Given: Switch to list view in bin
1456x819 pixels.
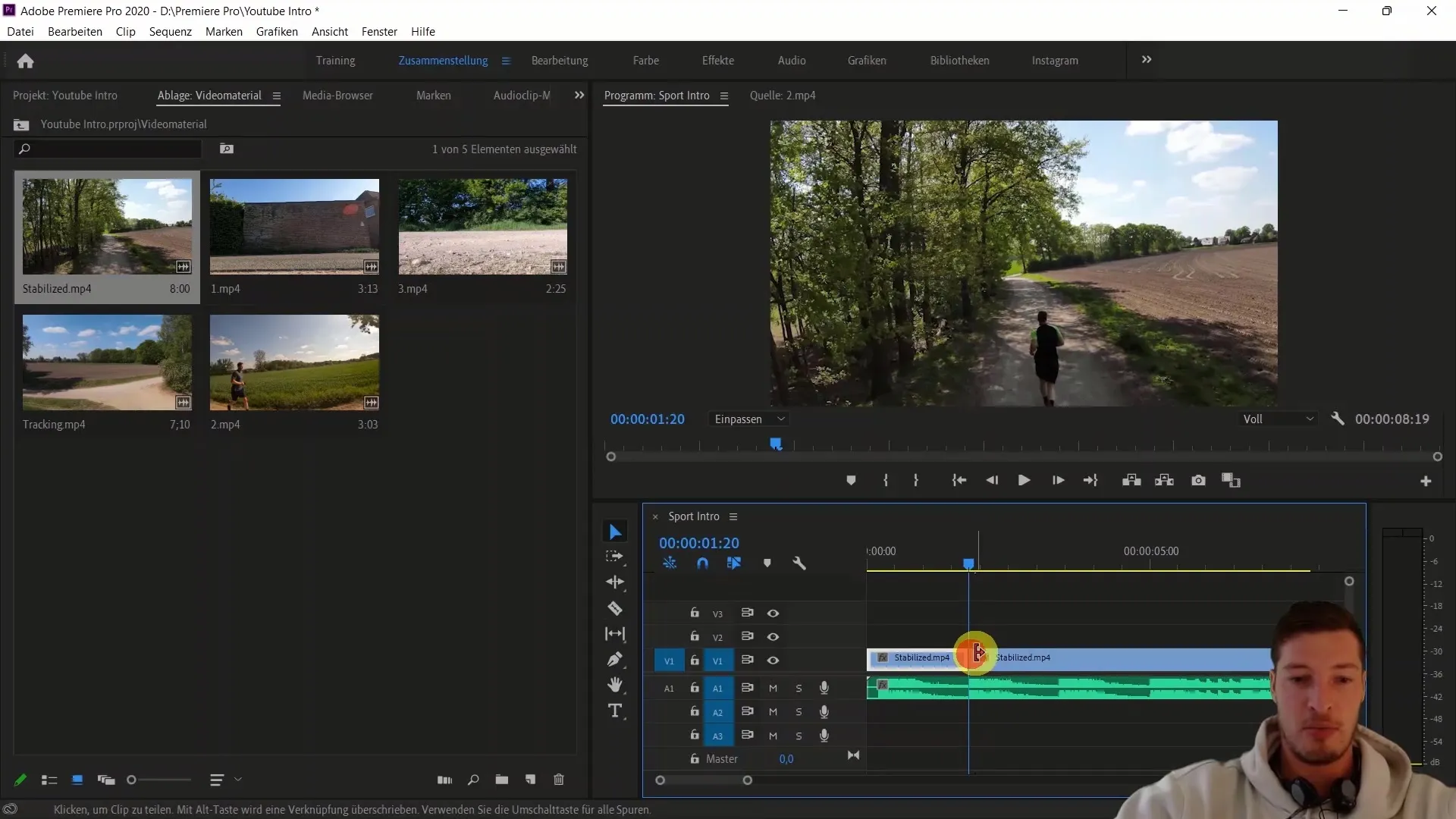Looking at the screenshot, I should click(49, 780).
